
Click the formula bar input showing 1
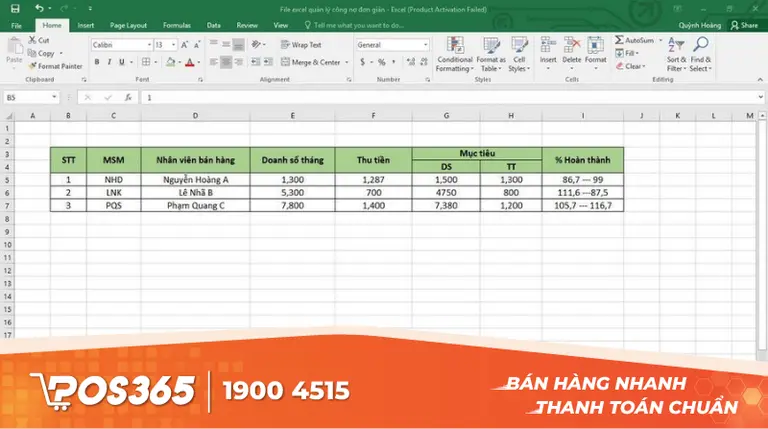pos(451,97)
